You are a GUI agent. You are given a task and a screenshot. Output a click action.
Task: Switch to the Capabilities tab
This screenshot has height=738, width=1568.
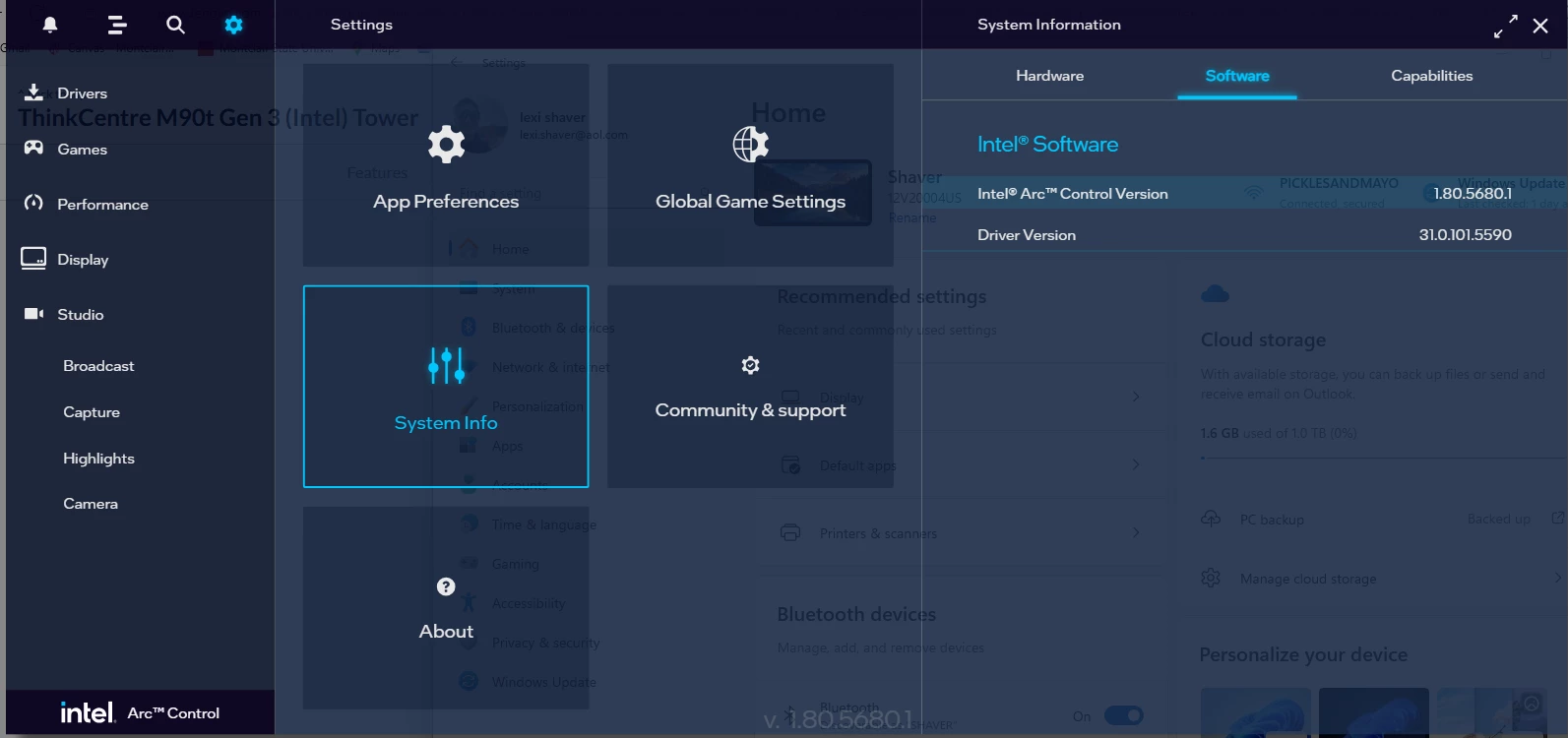[x=1431, y=76]
